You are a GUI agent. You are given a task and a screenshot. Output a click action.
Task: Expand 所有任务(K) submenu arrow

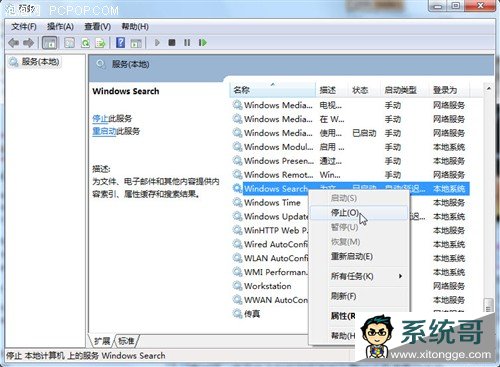[x=400, y=276]
